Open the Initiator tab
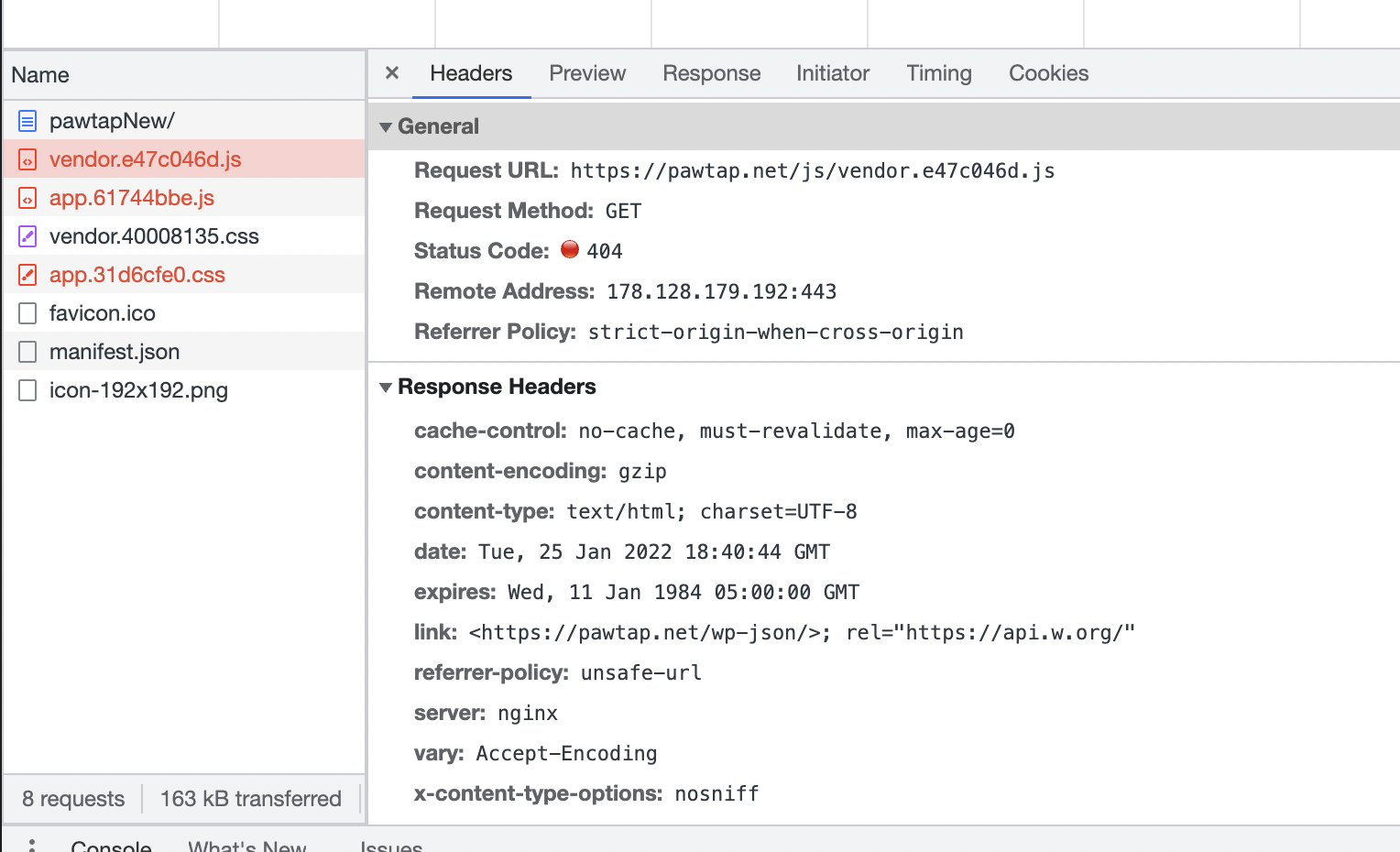Screen dimensions: 1400x852 (x=833, y=73)
